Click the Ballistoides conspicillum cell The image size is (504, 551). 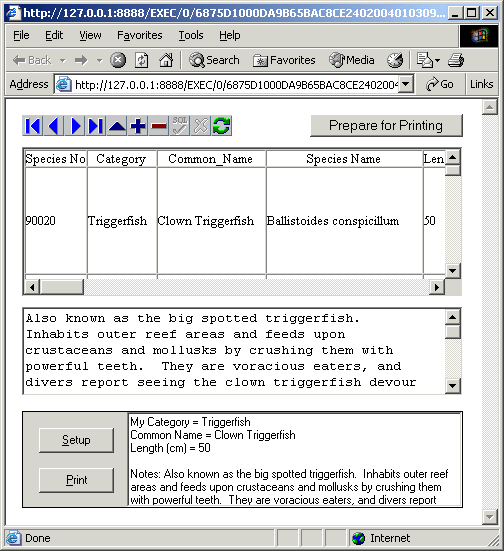pos(344,221)
